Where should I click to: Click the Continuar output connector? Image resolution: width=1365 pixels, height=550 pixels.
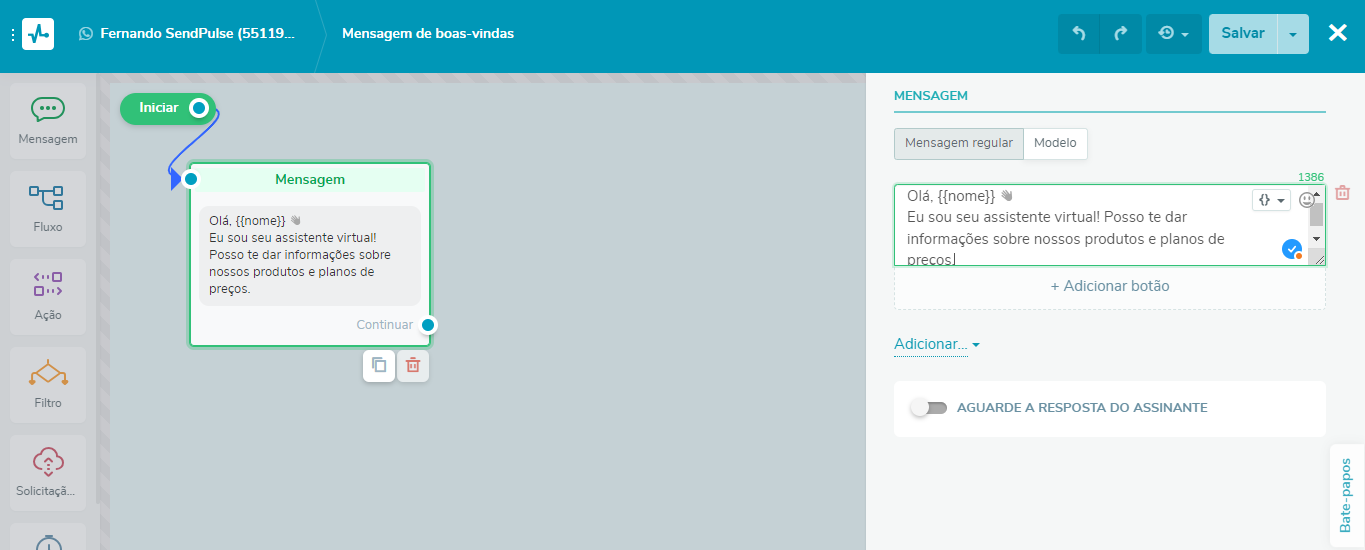pos(428,325)
